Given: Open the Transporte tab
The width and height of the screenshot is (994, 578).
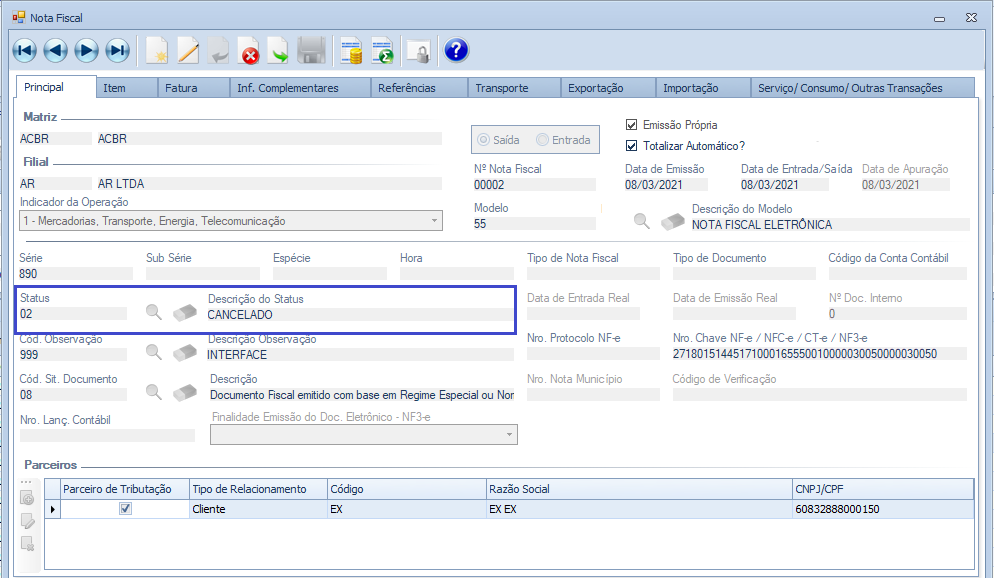Looking at the screenshot, I should click(501, 88).
